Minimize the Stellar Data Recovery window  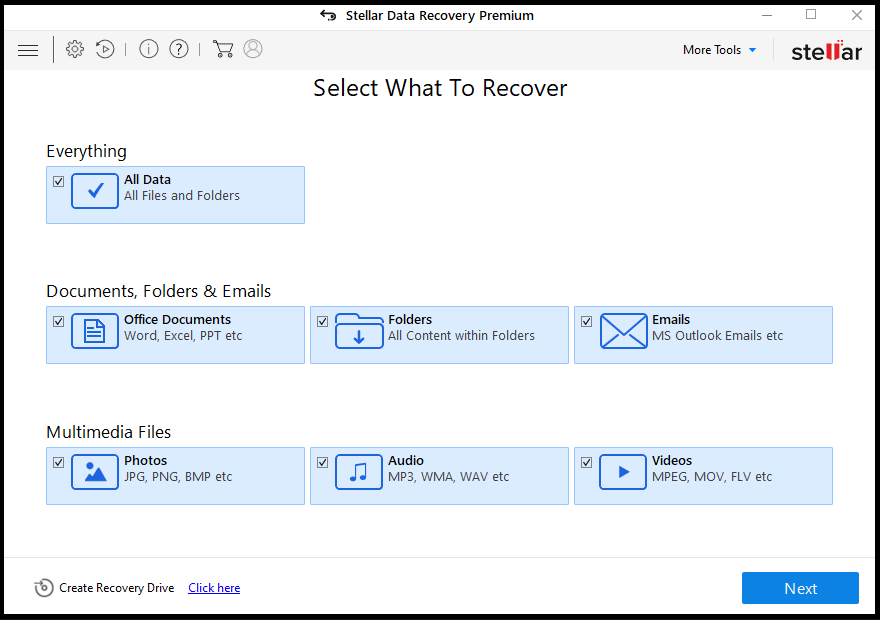pos(767,15)
